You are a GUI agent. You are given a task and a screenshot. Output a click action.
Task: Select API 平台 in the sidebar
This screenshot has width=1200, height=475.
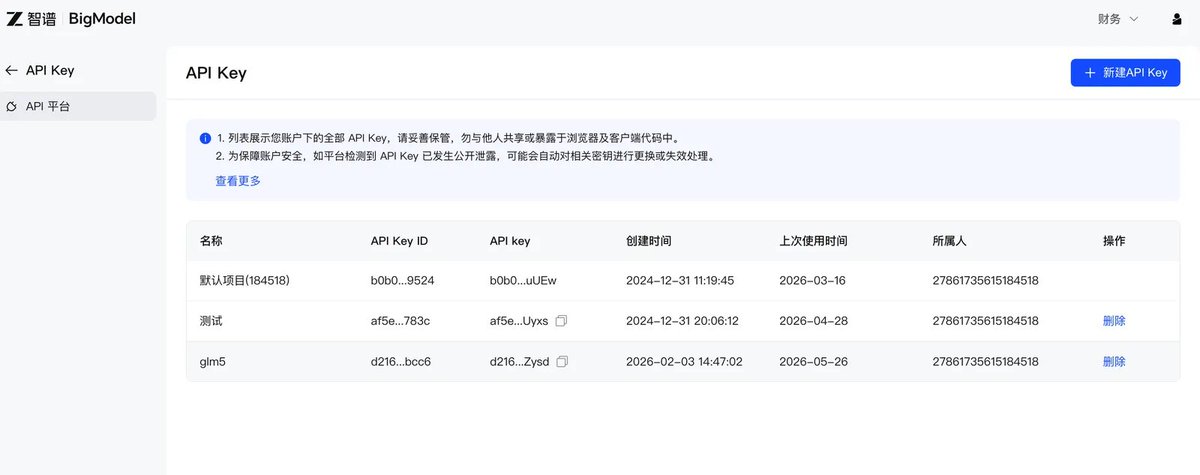click(x=78, y=106)
